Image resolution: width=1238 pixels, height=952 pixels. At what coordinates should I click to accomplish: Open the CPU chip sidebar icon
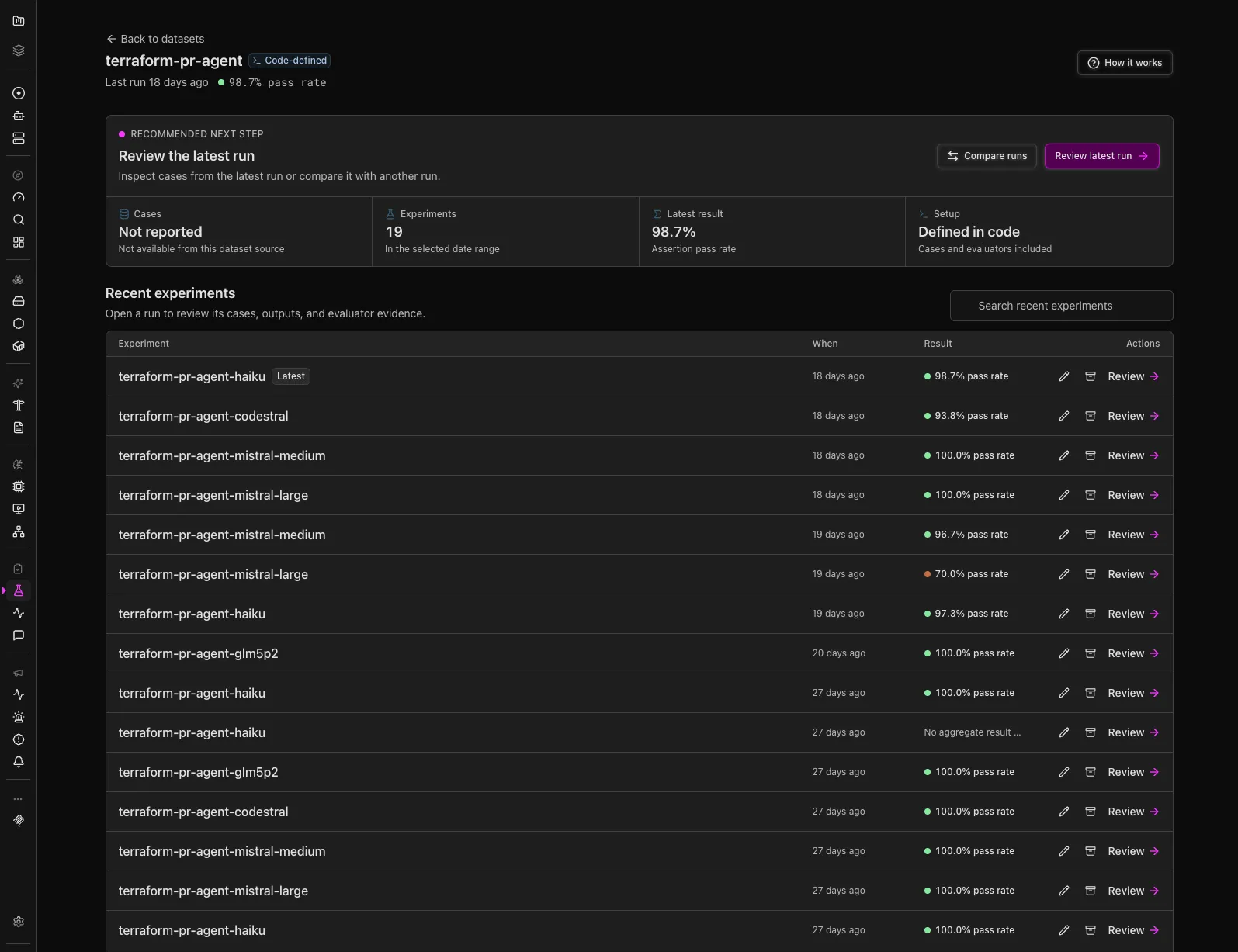19,486
